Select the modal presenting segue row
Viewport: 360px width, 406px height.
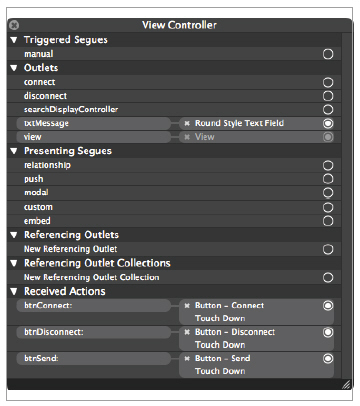tap(174, 193)
